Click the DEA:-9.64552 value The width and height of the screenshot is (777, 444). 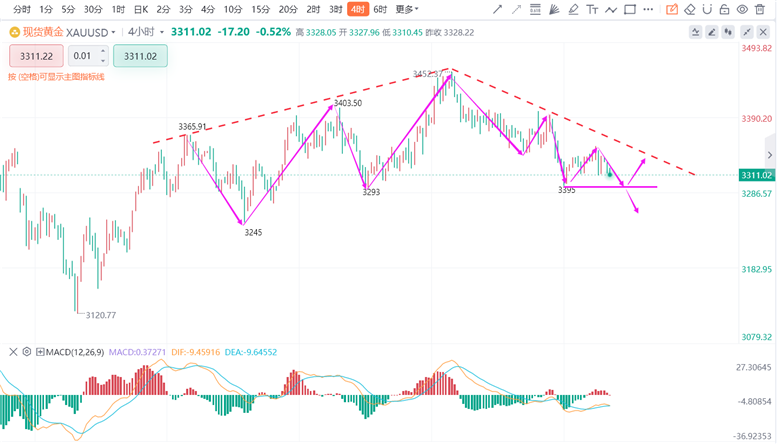pyautogui.click(x=251, y=352)
